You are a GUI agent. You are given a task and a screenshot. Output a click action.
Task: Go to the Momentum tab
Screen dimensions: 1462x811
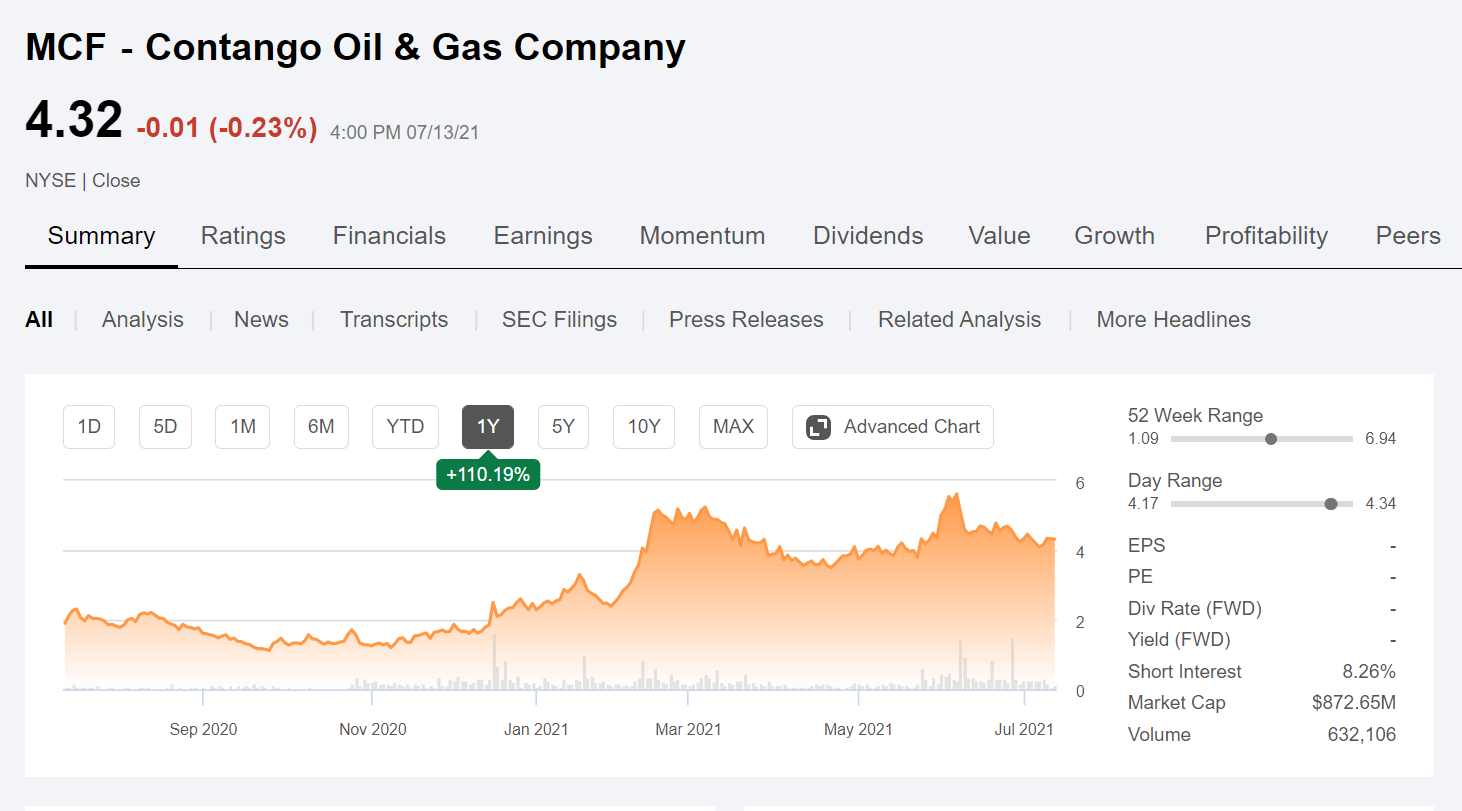coord(702,236)
